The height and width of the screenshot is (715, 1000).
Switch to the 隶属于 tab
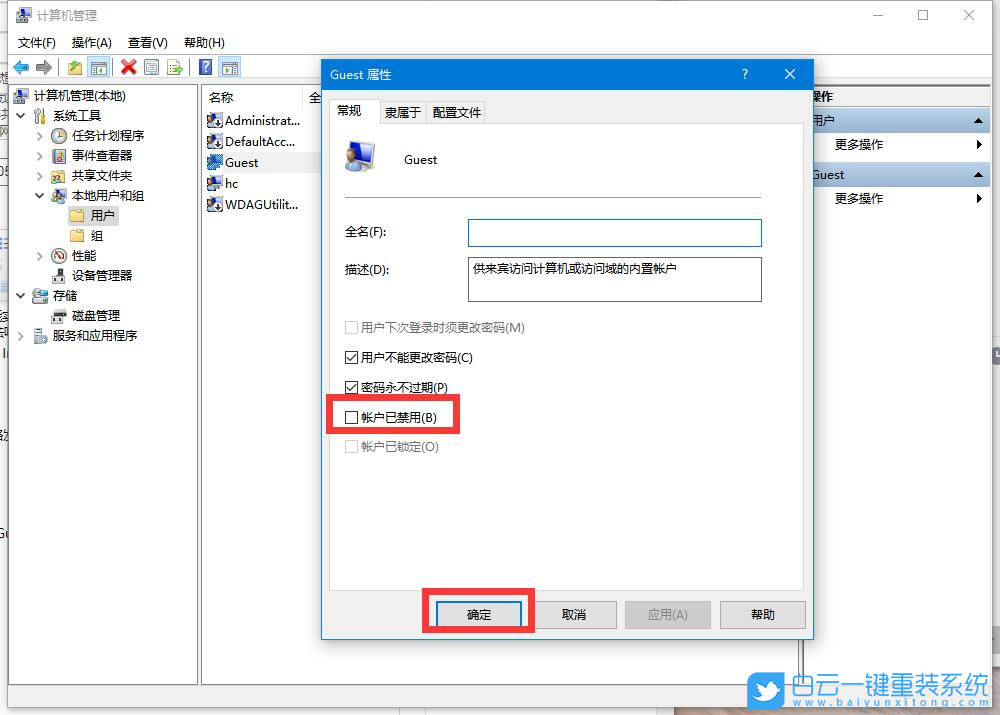point(402,112)
